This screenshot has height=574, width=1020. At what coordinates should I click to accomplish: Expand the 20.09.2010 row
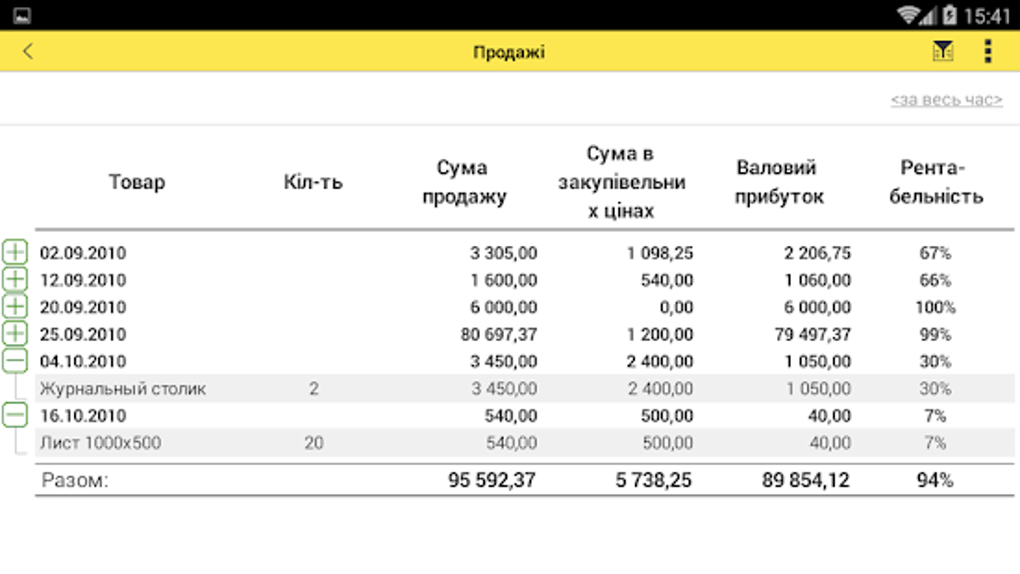[15, 307]
